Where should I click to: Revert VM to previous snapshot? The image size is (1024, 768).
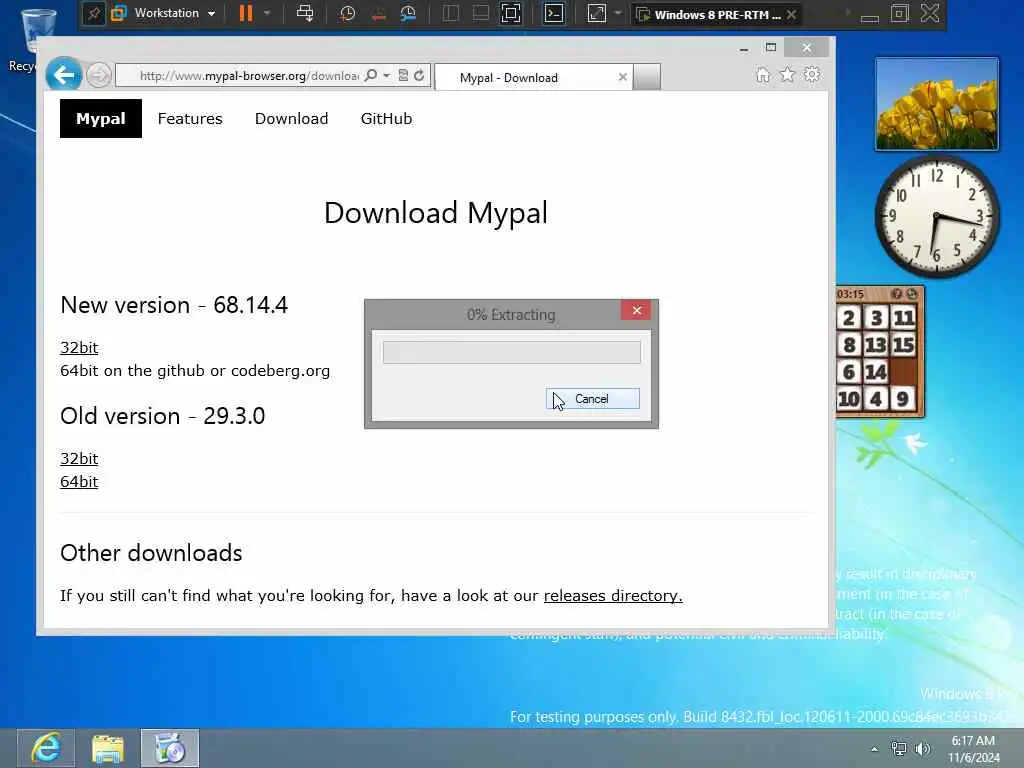point(378,13)
